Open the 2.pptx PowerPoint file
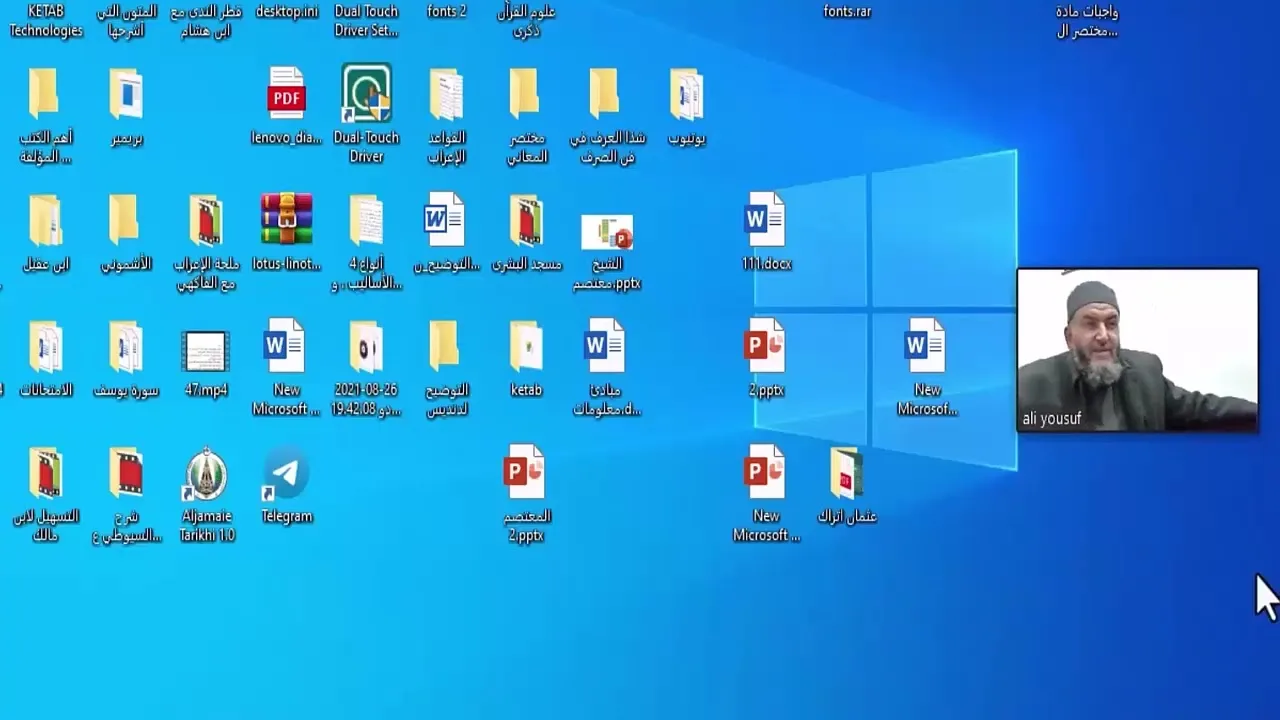The width and height of the screenshot is (1280, 720). pos(766,346)
